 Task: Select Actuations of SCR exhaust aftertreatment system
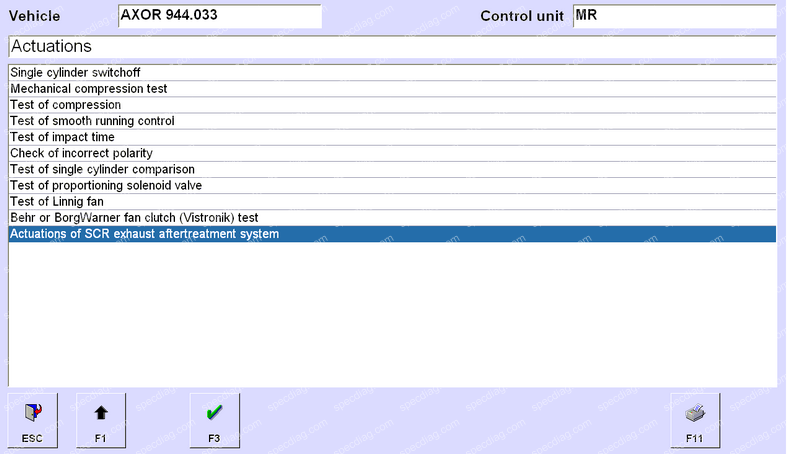click(x=144, y=234)
